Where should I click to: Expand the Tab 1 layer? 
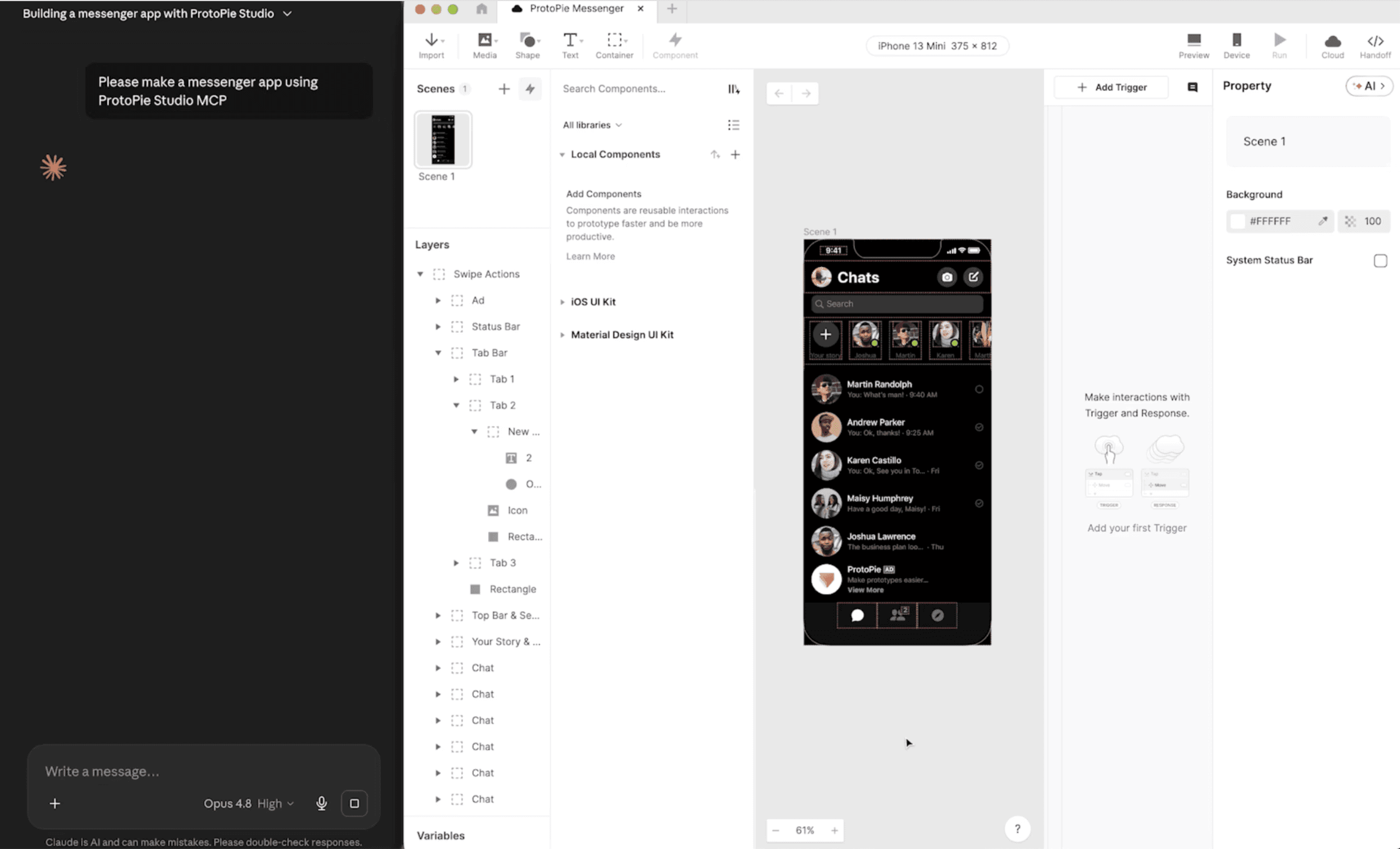pyautogui.click(x=456, y=379)
